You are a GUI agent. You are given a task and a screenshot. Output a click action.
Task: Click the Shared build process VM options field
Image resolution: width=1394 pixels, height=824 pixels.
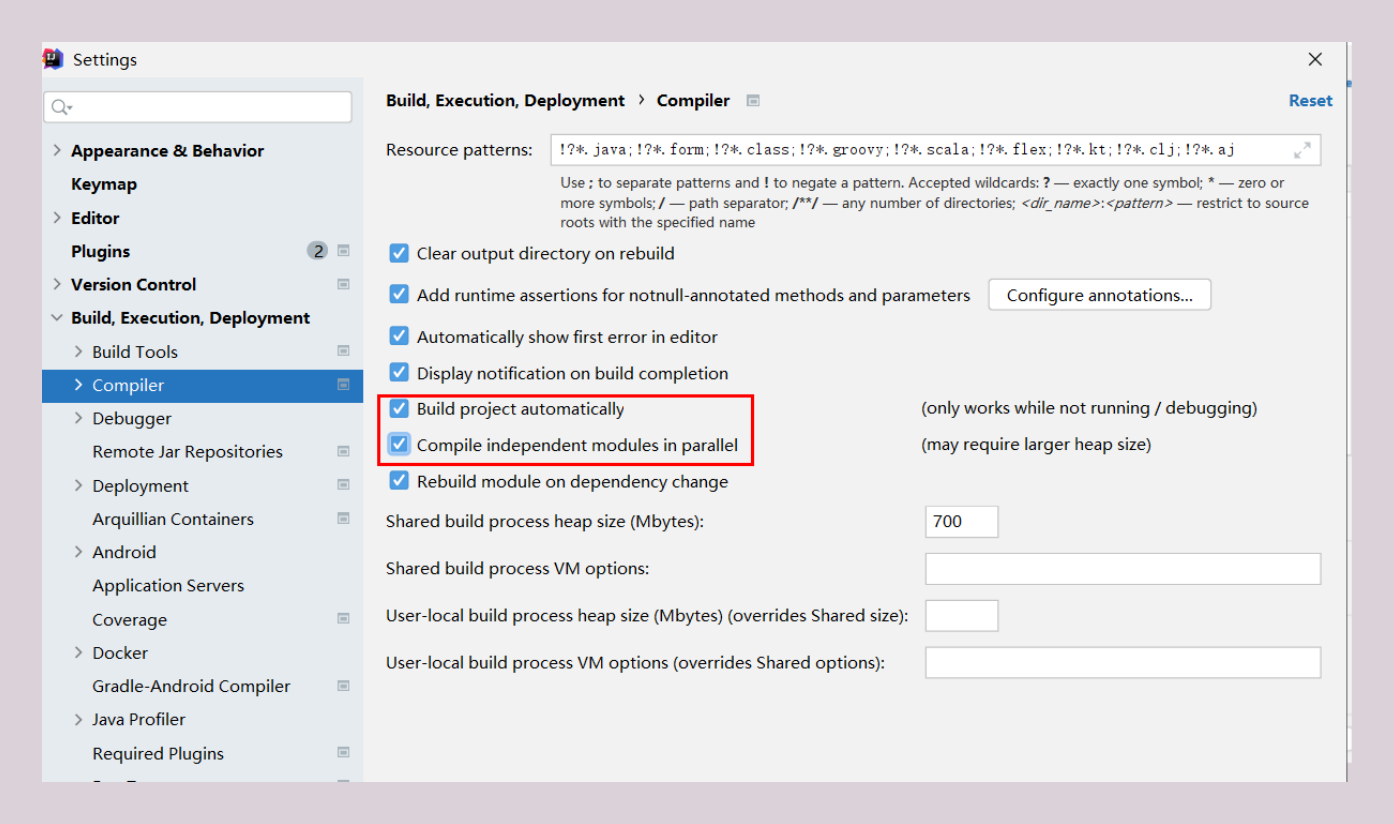(1122, 569)
